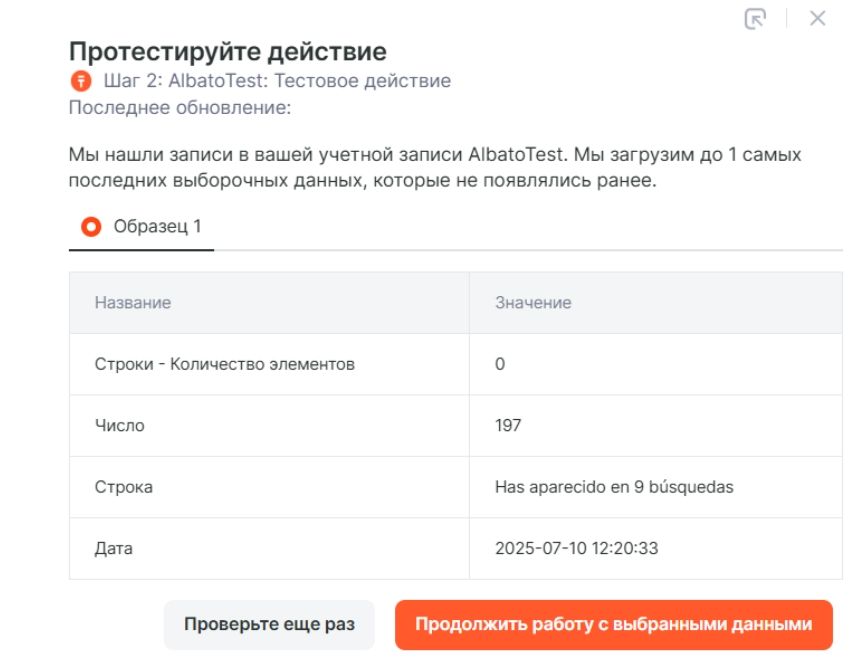Select the Образец 1 radio button

(x=91, y=227)
